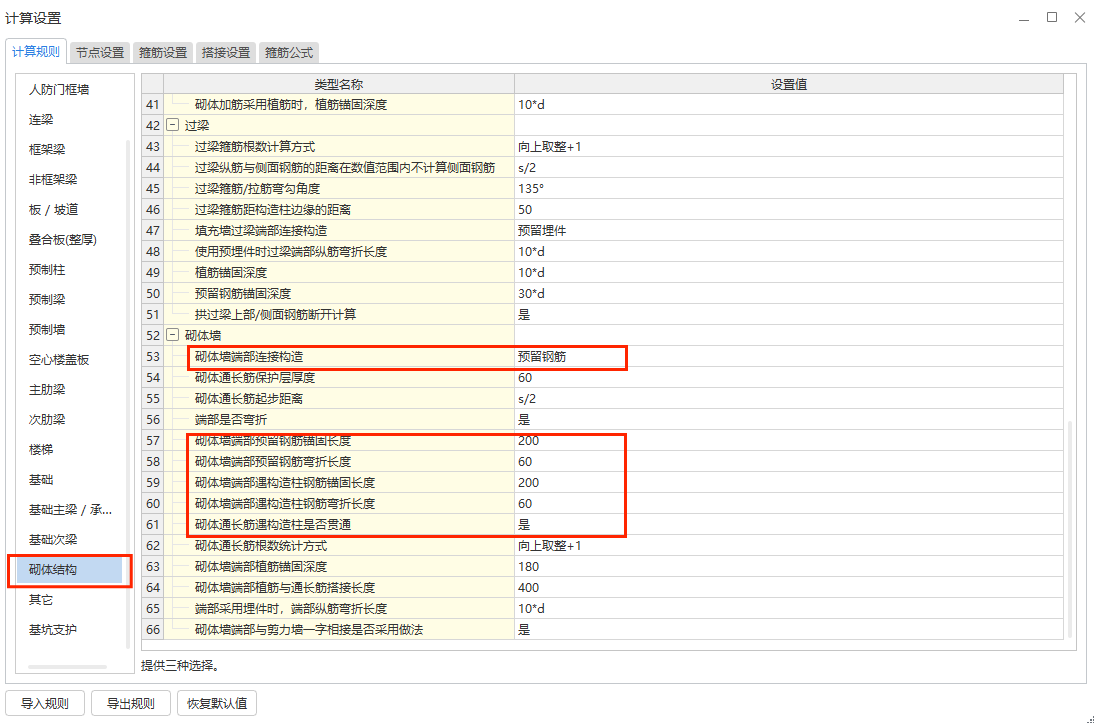
Task: Edit 砌体墙端部连接构造 value 预留钢筋
Action: click(x=789, y=357)
